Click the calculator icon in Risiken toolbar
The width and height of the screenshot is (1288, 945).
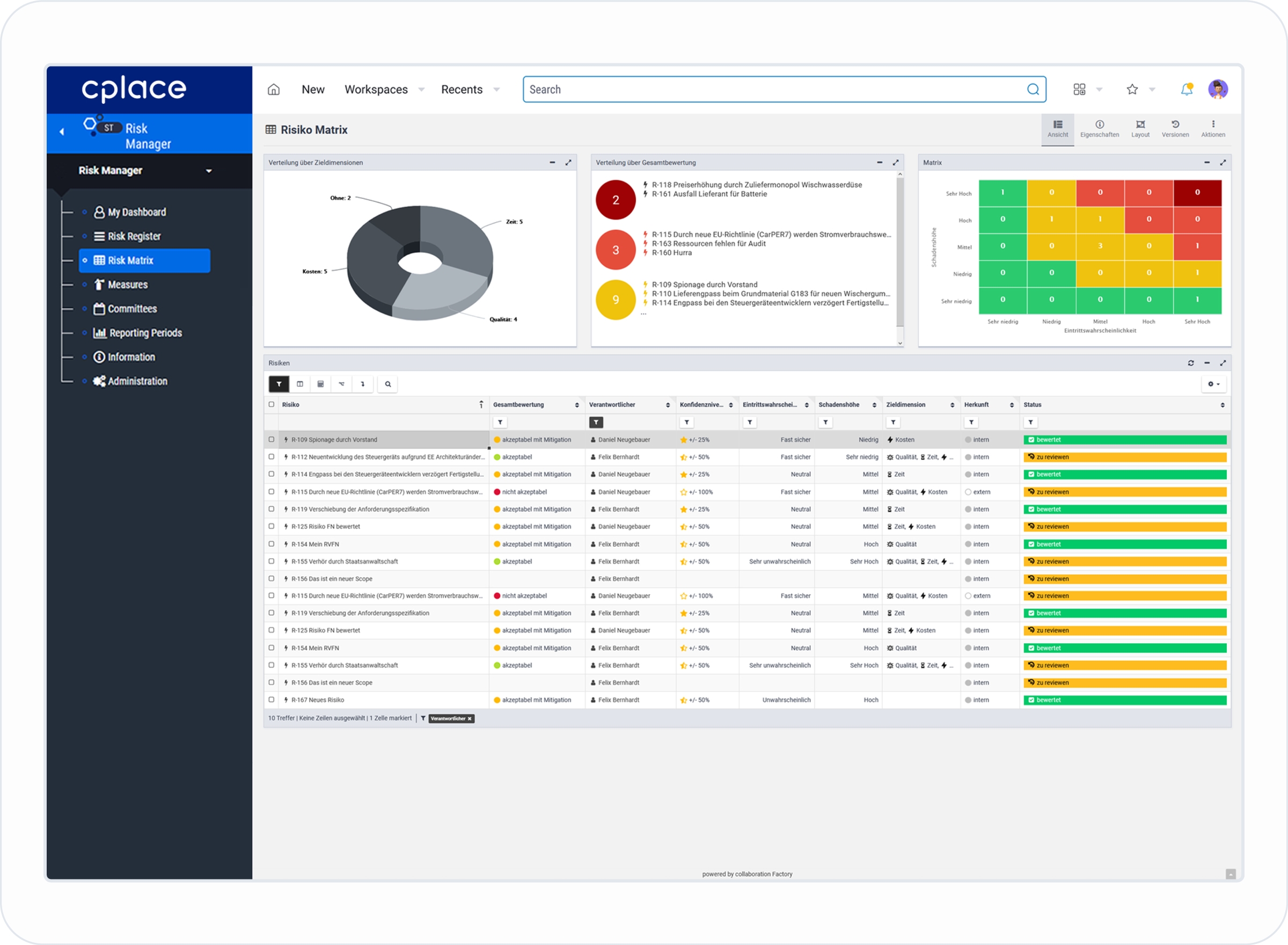(321, 384)
